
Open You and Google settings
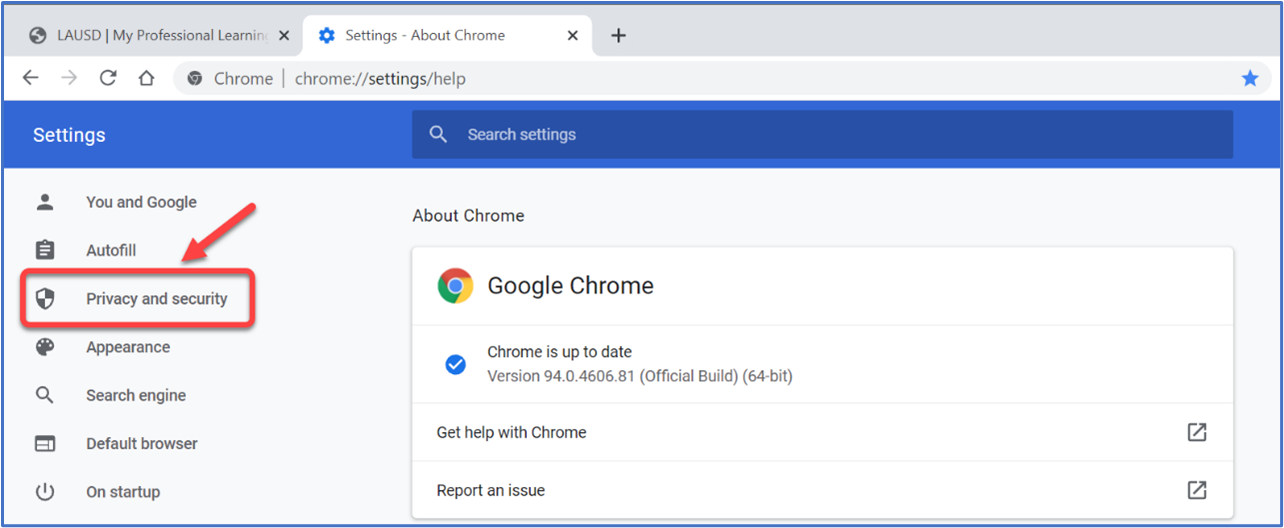tap(141, 202)
